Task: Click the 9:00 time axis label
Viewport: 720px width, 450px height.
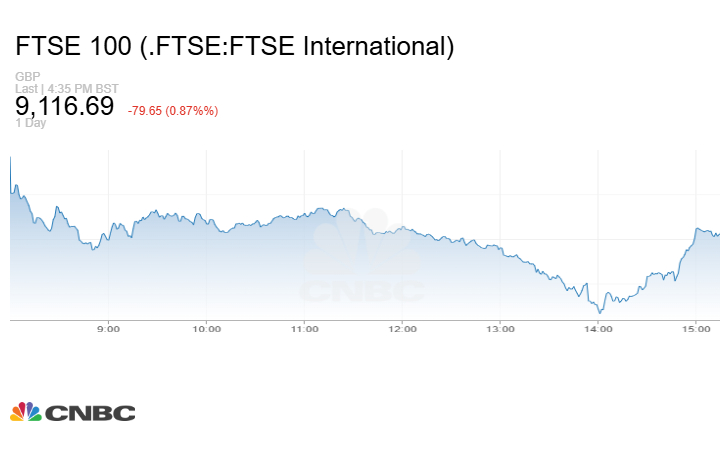Action: [x=109, y=328]
